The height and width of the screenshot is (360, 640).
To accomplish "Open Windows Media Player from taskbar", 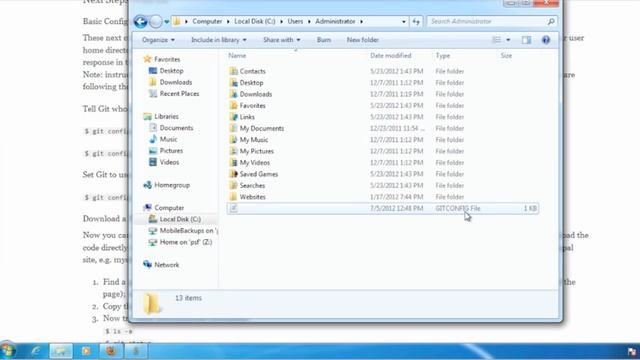I will [86, 351].
